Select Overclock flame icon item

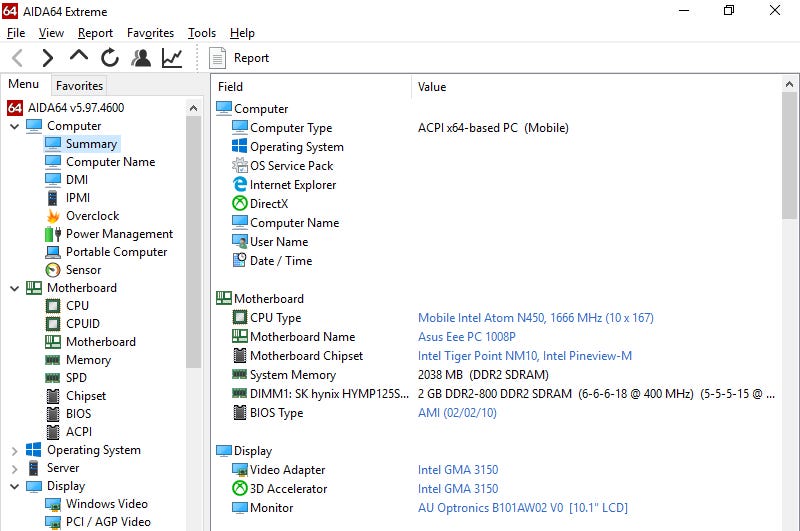coord(82,216)
